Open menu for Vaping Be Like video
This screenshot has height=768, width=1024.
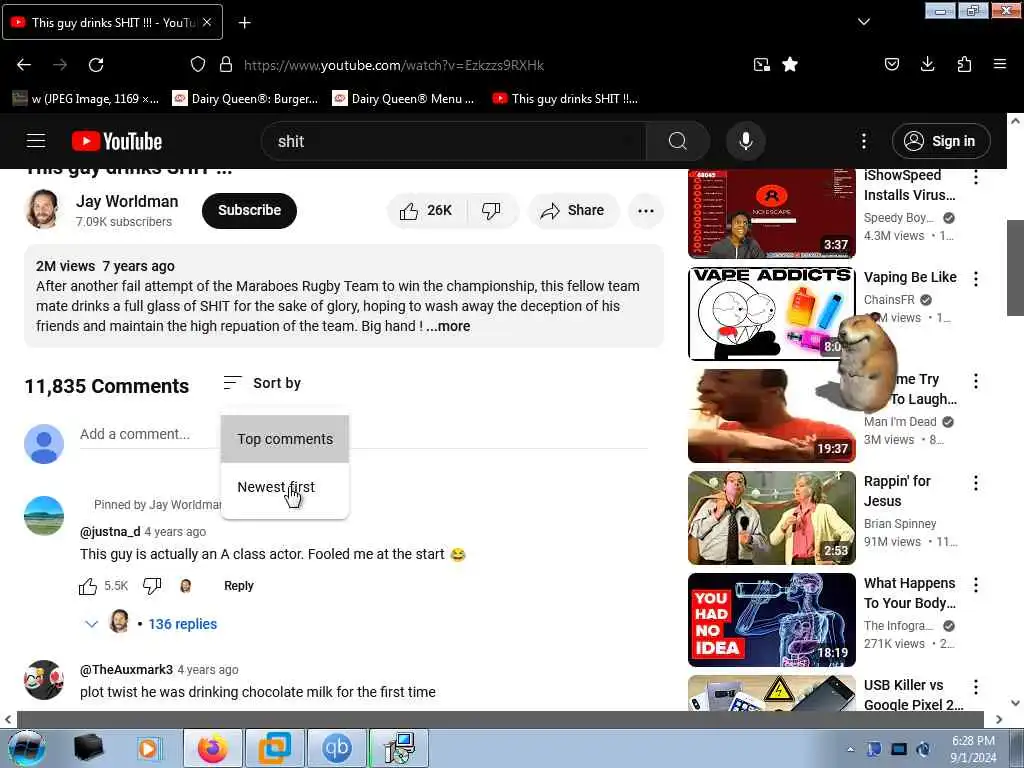point(976,279)
